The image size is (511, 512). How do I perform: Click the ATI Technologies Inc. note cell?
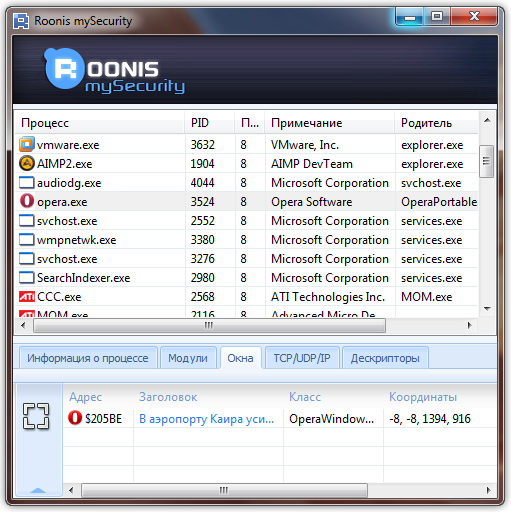pos(328,297)
